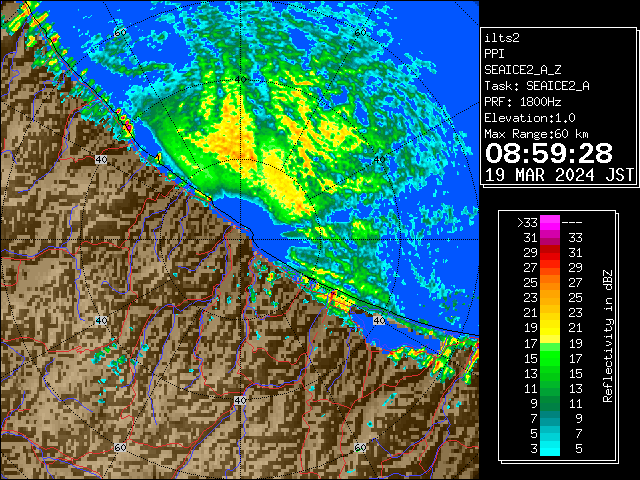640x480 pixels.
Task: Pick the purple 31–33 dBZ legend swatch
Action: 550,238
